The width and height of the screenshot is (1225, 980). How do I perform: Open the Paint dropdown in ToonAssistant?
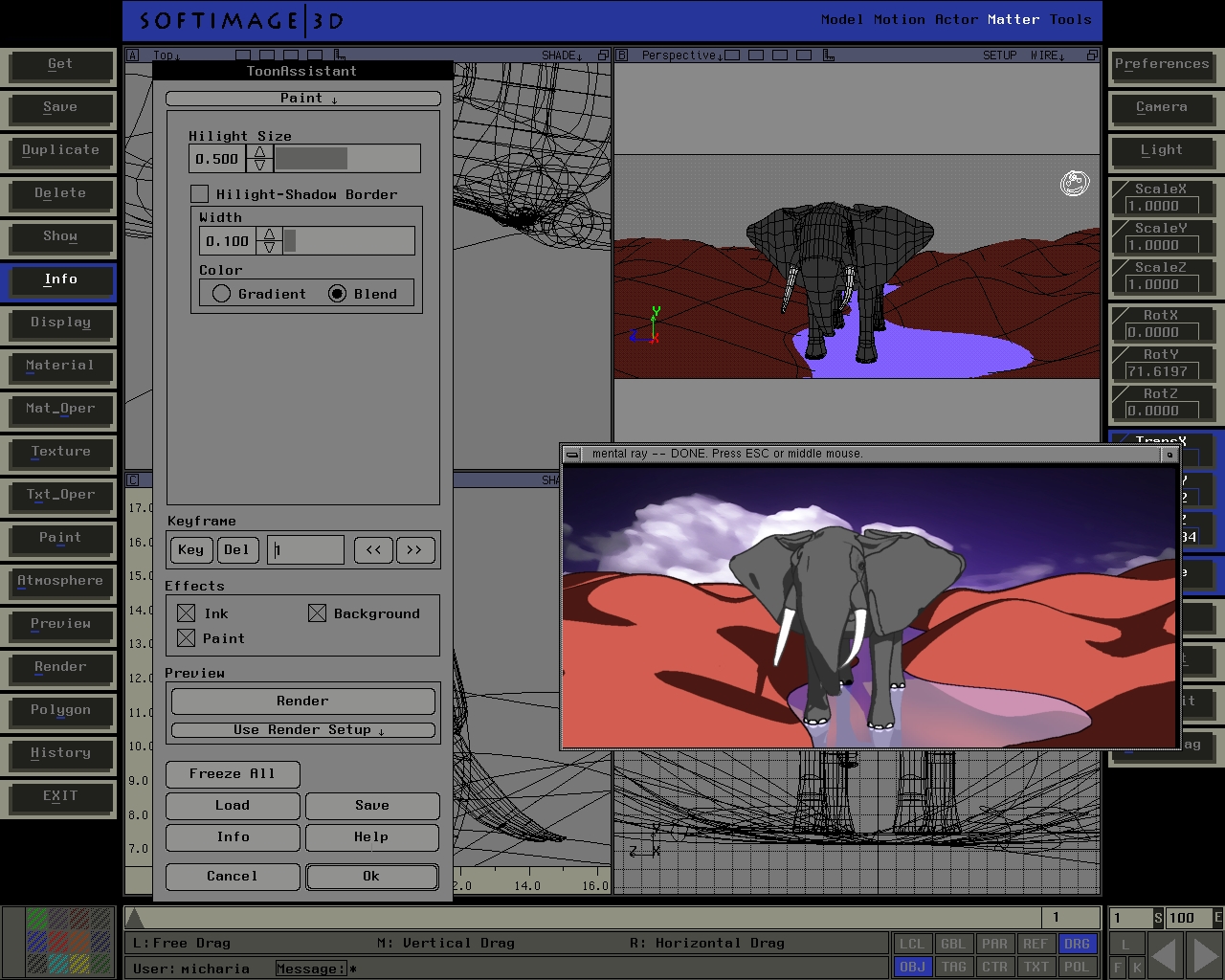click(x=303, y=99)
